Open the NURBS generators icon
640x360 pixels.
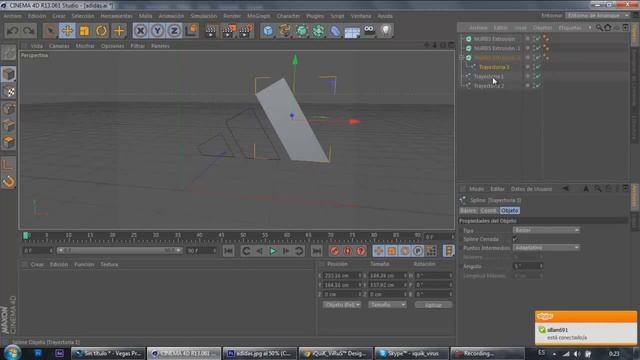click(x=302, y=31)
